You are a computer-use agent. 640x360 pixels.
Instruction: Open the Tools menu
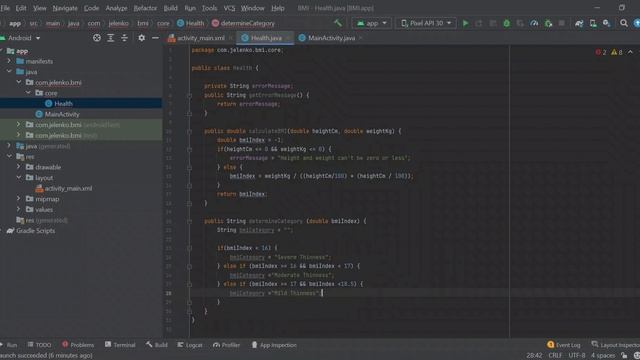tap(209, 8)
